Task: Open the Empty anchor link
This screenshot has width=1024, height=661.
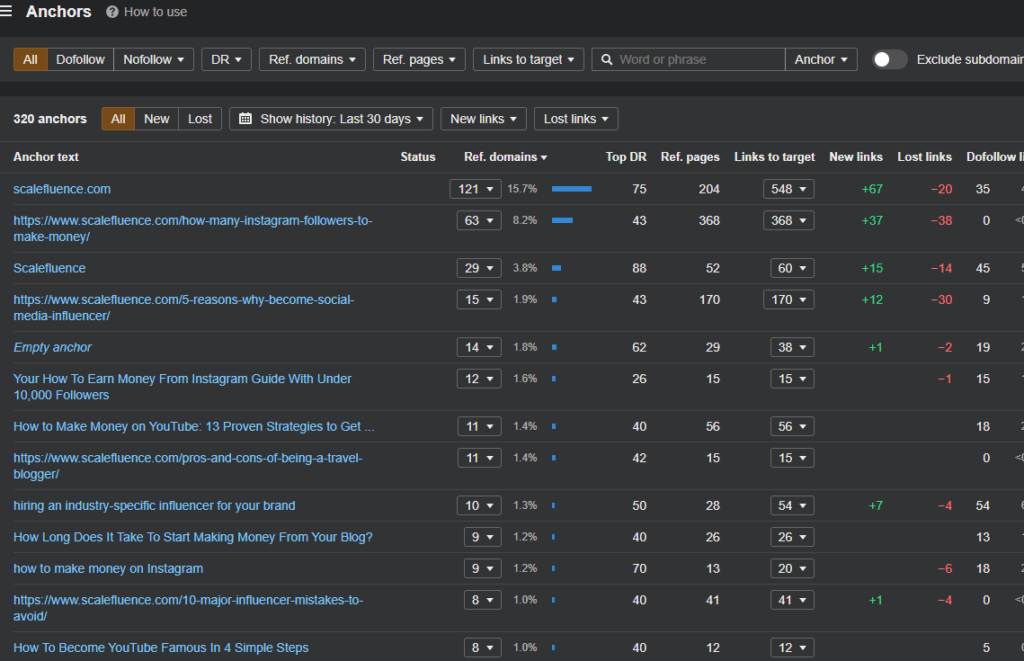Action: tap(52, 347)
